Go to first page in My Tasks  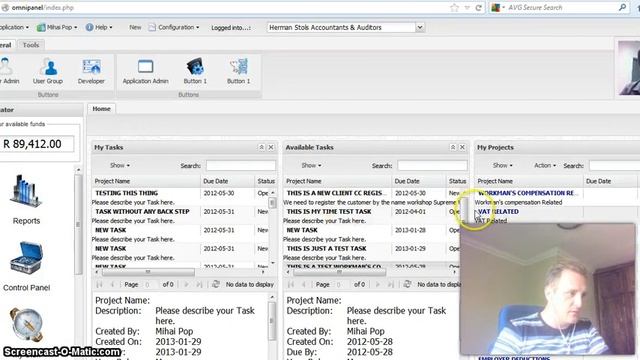99,284
